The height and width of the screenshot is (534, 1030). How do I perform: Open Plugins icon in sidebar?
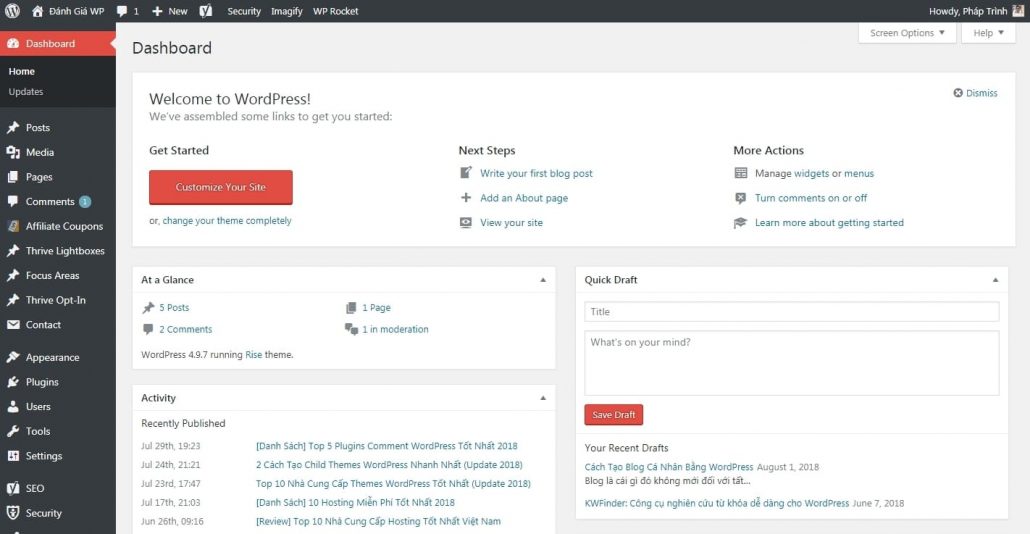point(13,382)
